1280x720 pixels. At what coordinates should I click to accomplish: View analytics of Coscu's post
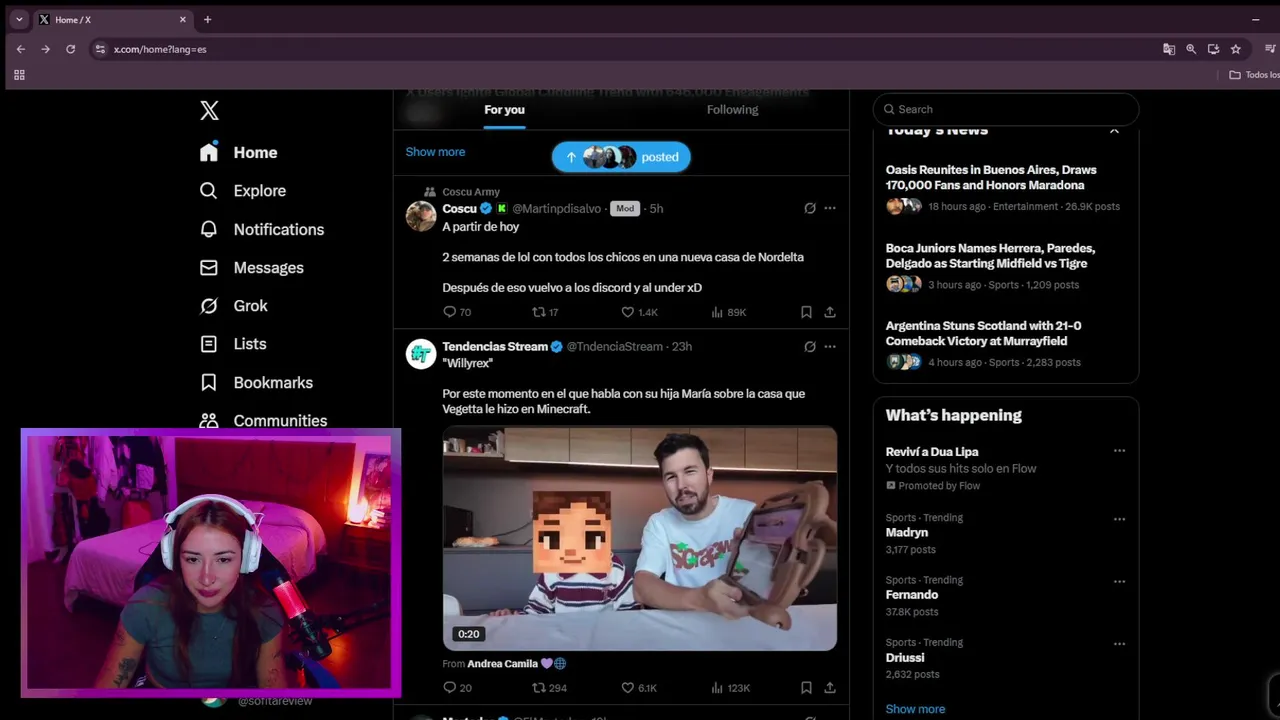728,312
